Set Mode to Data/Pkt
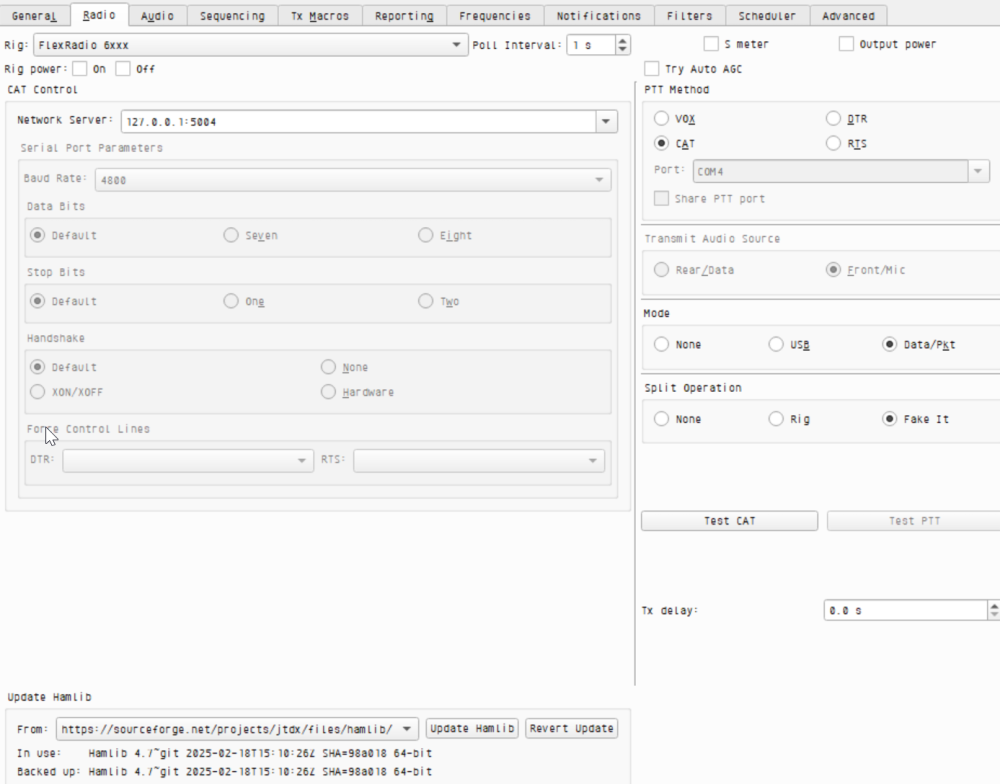Image resolution: width=1000 pixels, height=784 pixels. [889, 344]
